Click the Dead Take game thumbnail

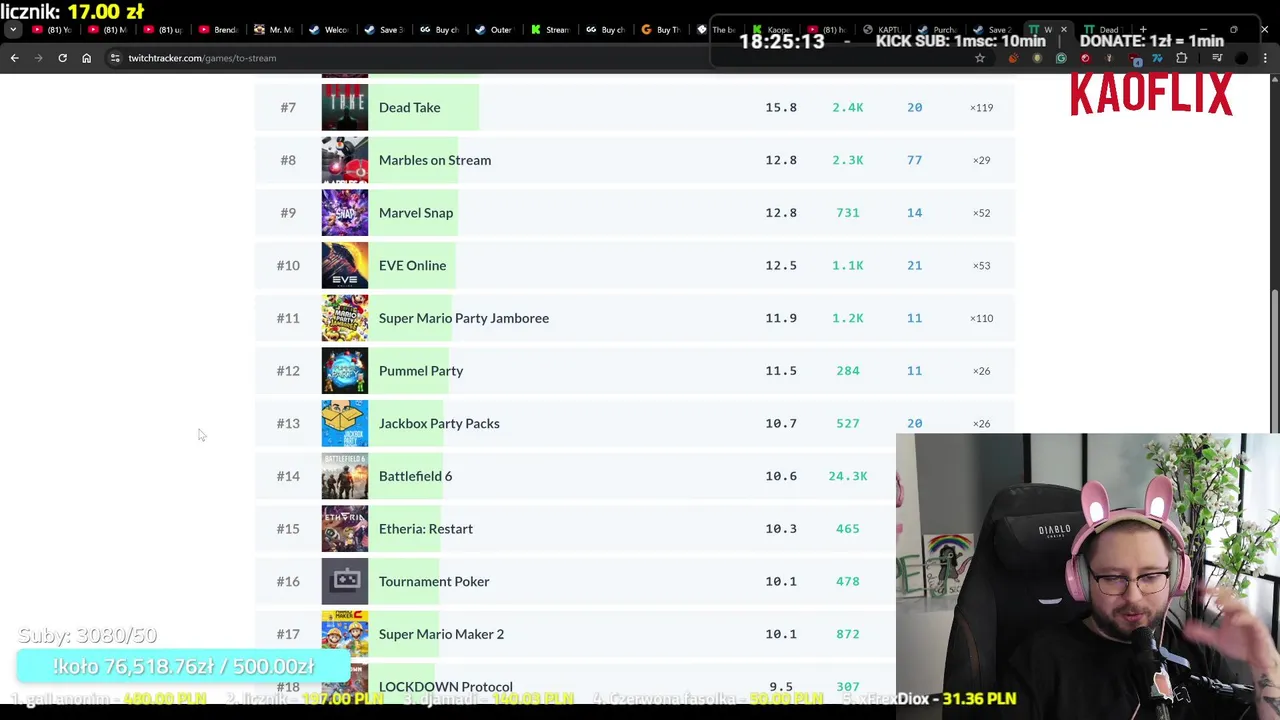(x=345, y=107)
